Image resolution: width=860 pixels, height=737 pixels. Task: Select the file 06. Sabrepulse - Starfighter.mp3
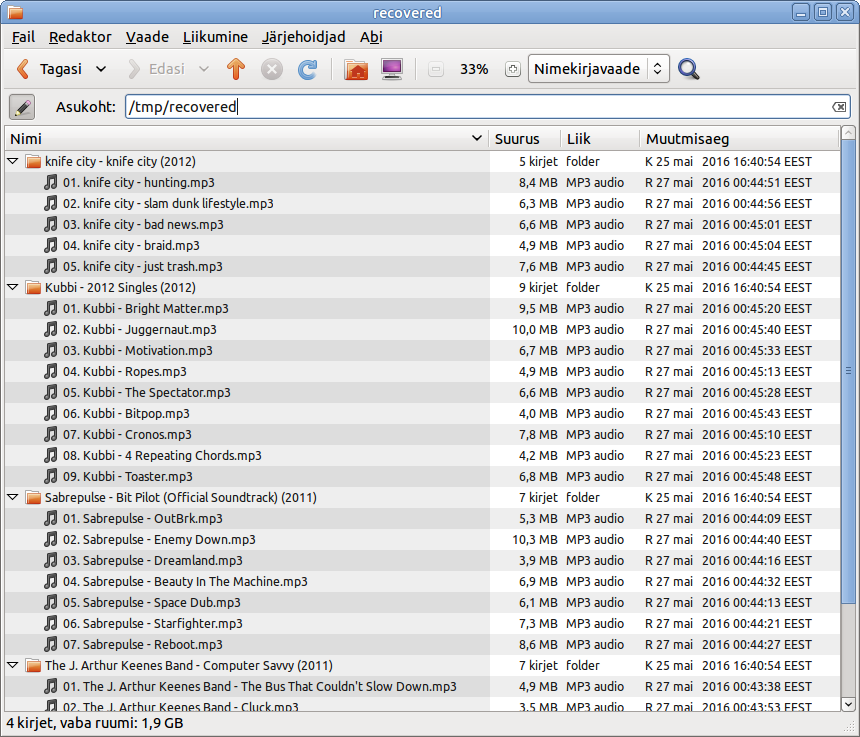click(422, 623)
